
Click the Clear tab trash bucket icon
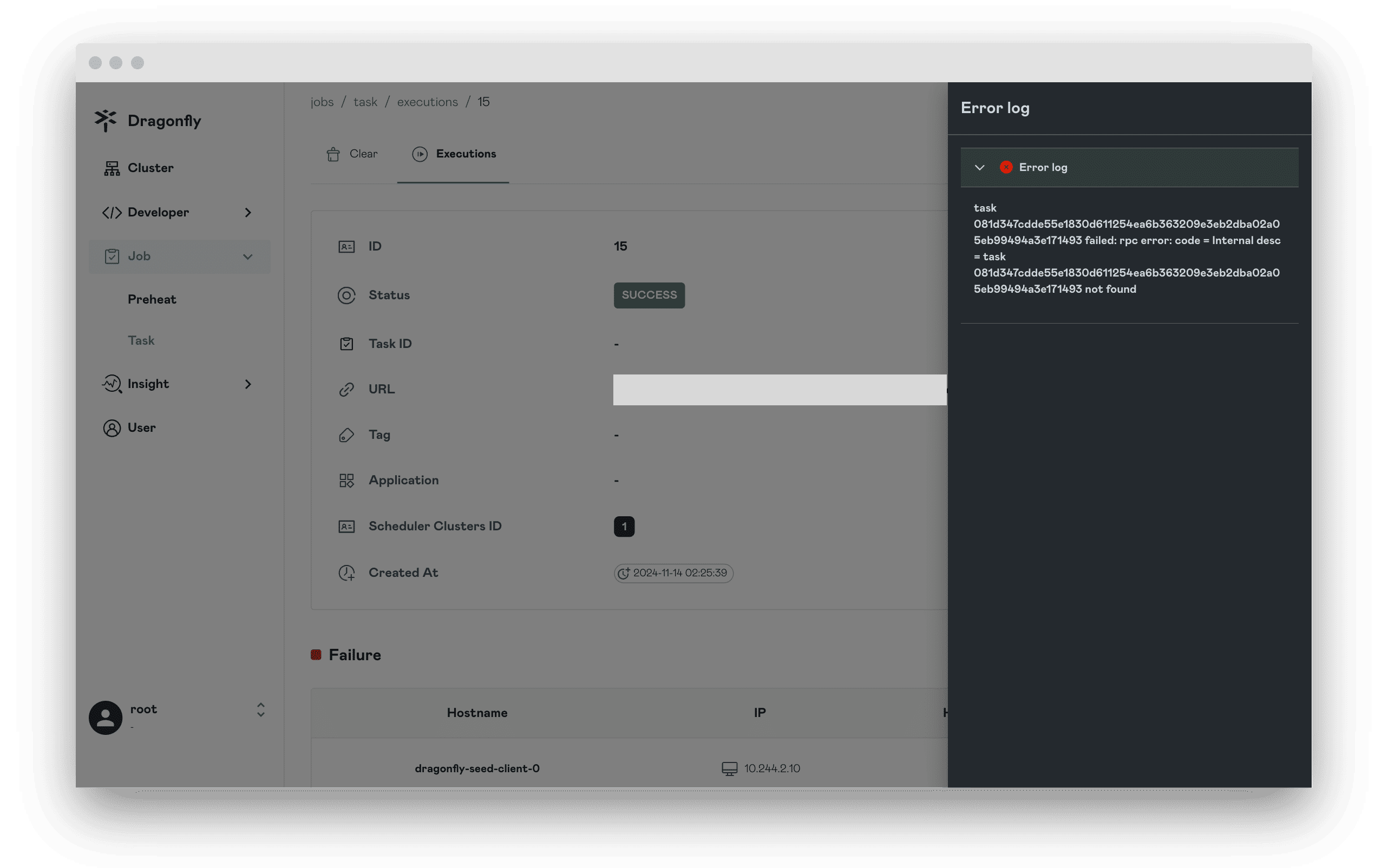[333, 154]
